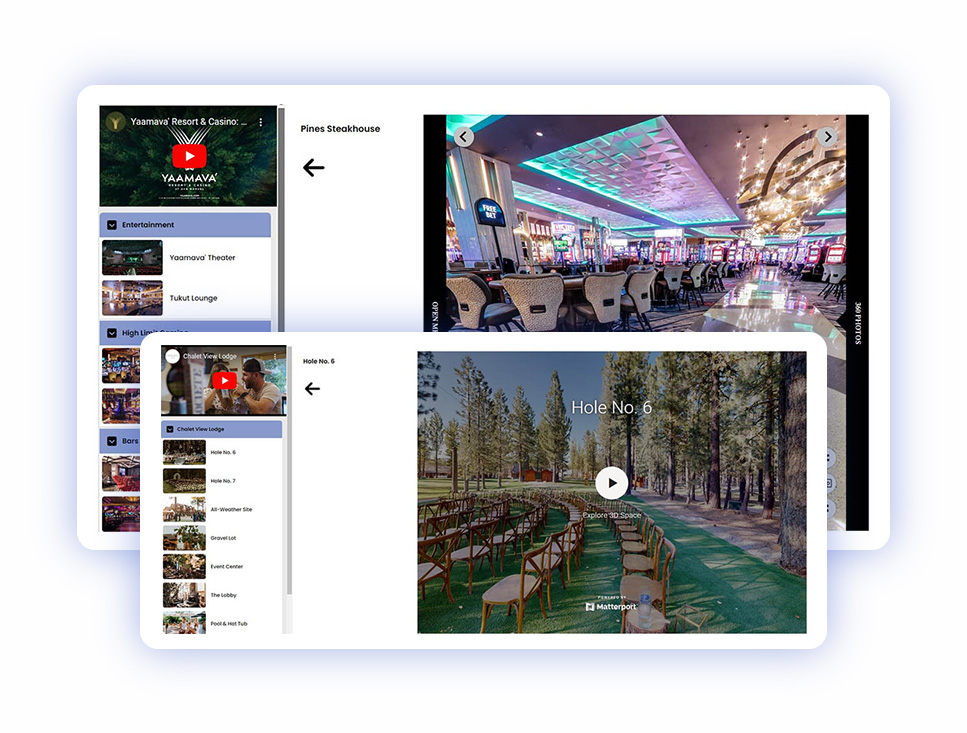Open the Yaamava' Theater thumbnail
This screenshot has width=967, height=733.
(132, 257)
